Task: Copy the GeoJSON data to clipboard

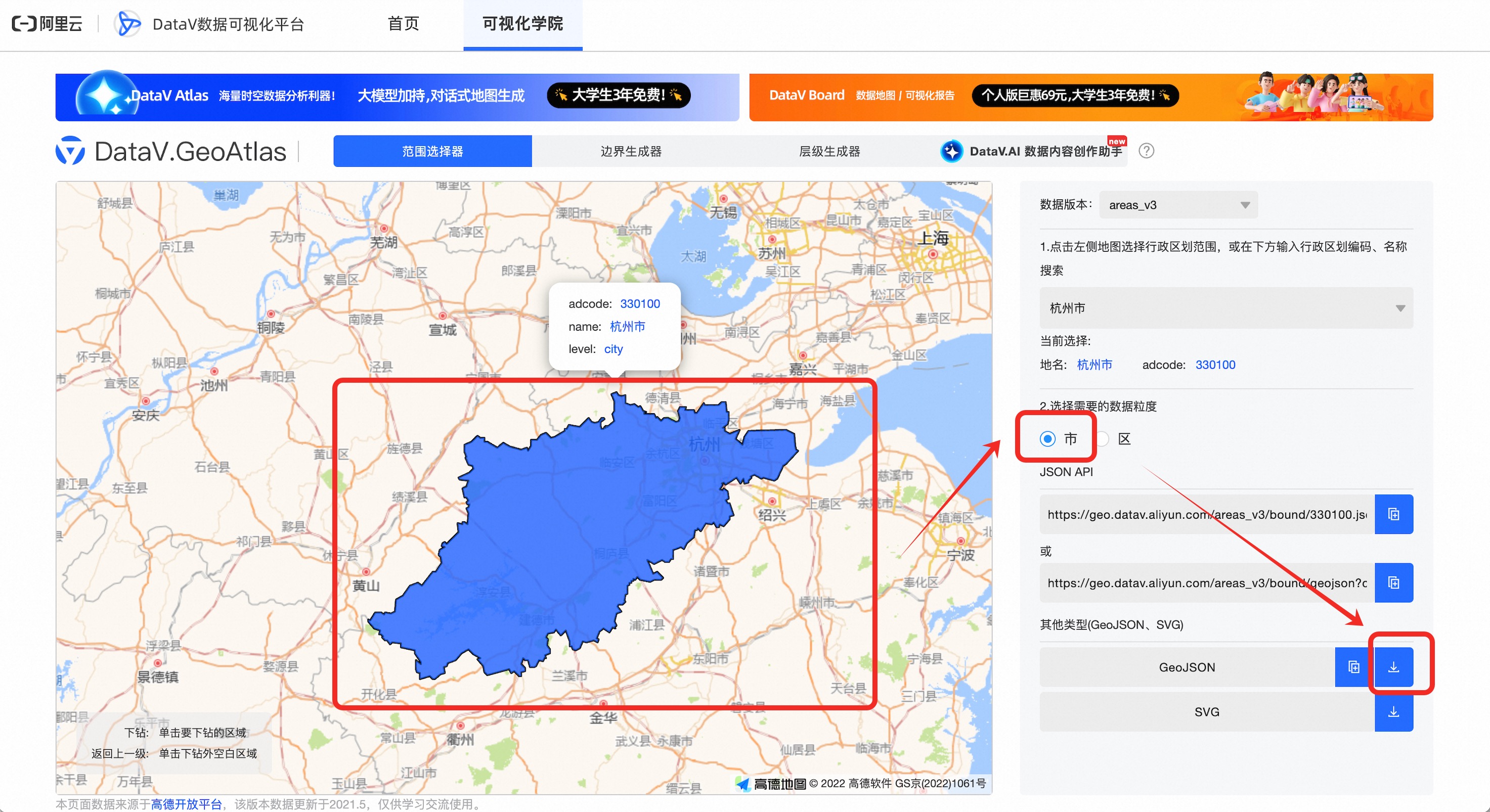Action: point(1353,667)
